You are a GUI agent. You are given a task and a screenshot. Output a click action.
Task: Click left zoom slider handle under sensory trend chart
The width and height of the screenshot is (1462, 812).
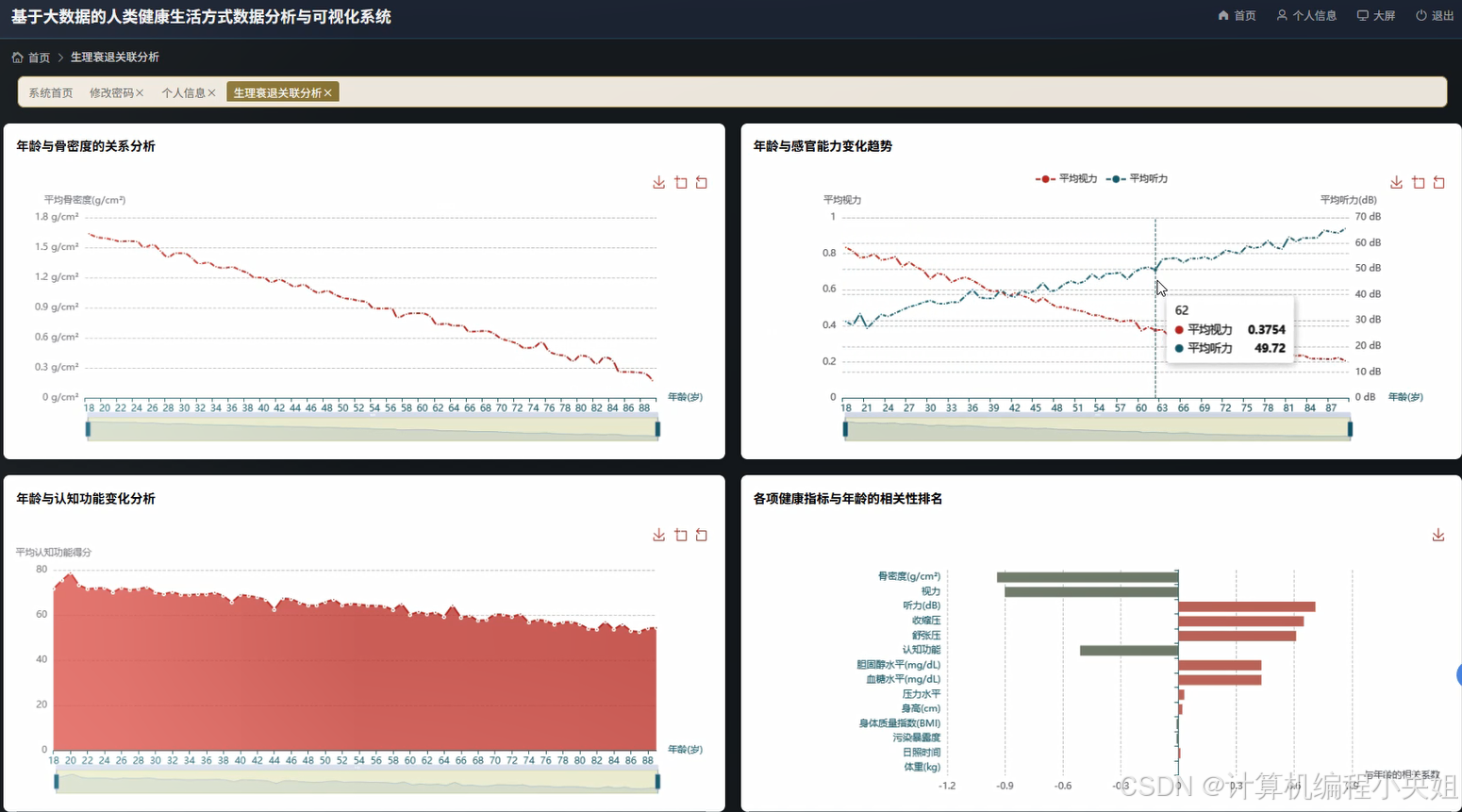(x=845, y=429)
